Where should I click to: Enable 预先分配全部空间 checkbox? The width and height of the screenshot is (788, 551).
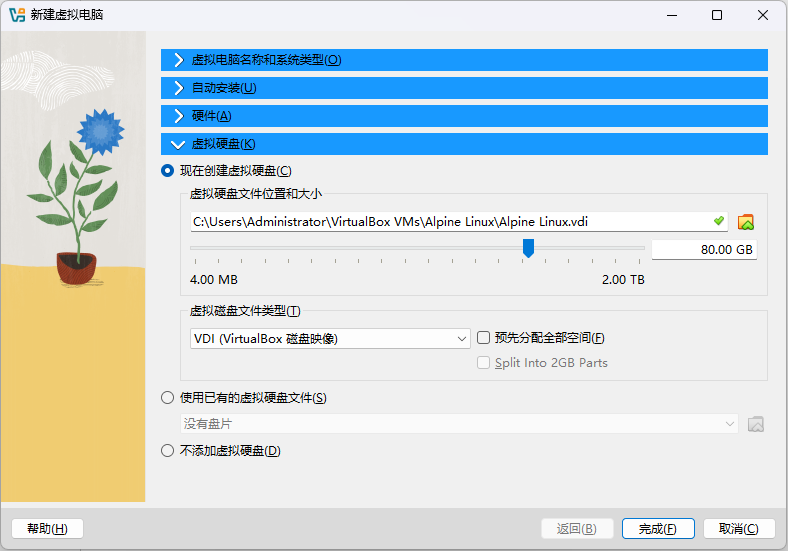click(483, 337)
